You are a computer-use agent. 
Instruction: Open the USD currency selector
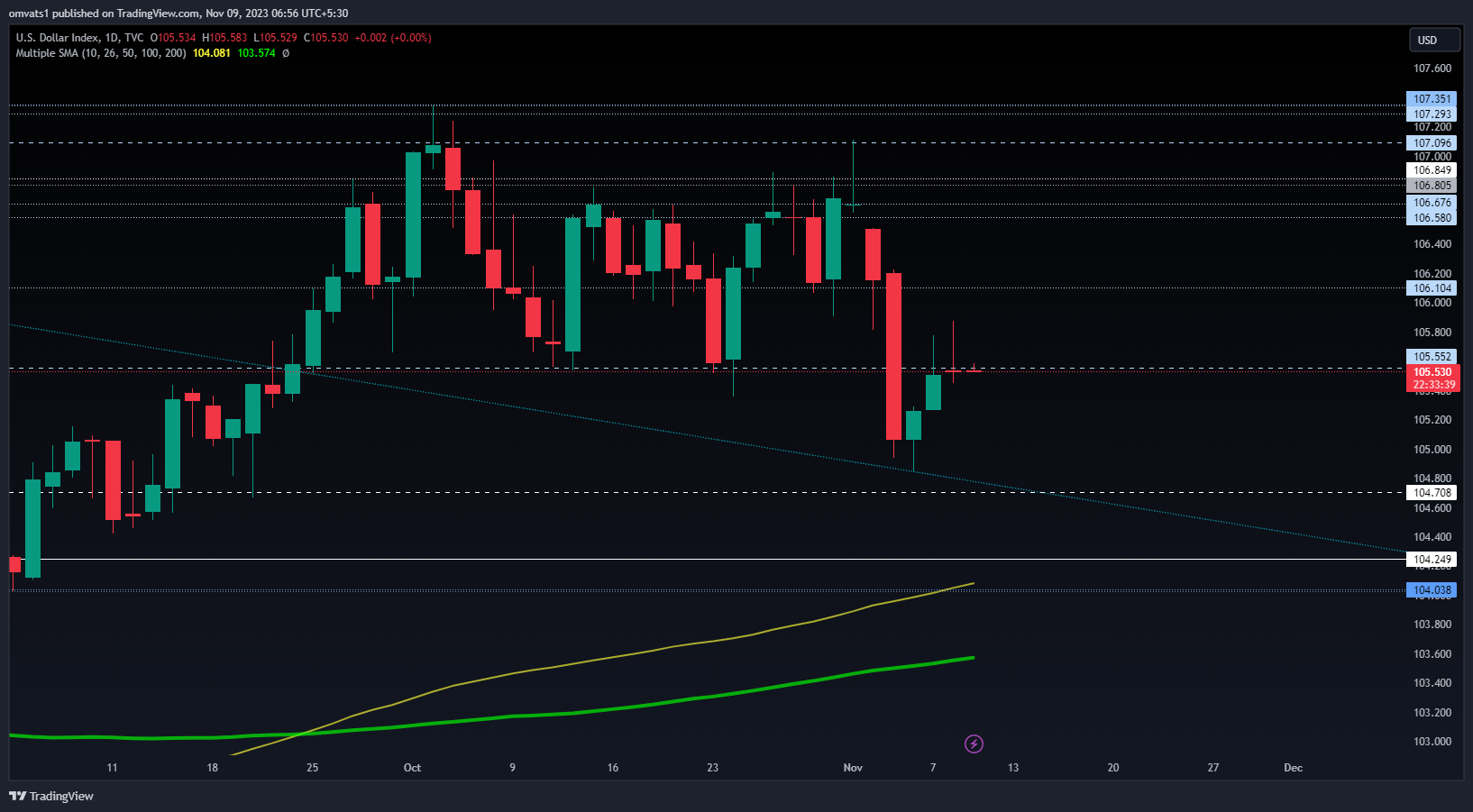coord(1434,40)
